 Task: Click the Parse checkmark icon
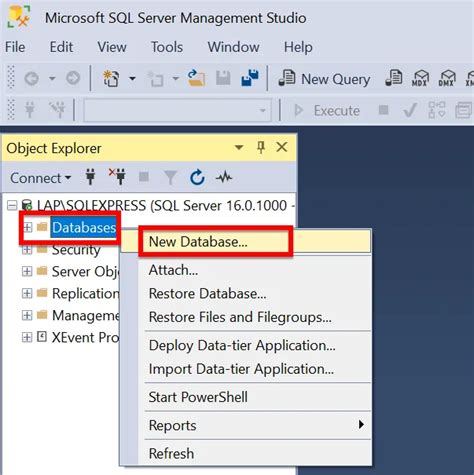pos(410,110)
